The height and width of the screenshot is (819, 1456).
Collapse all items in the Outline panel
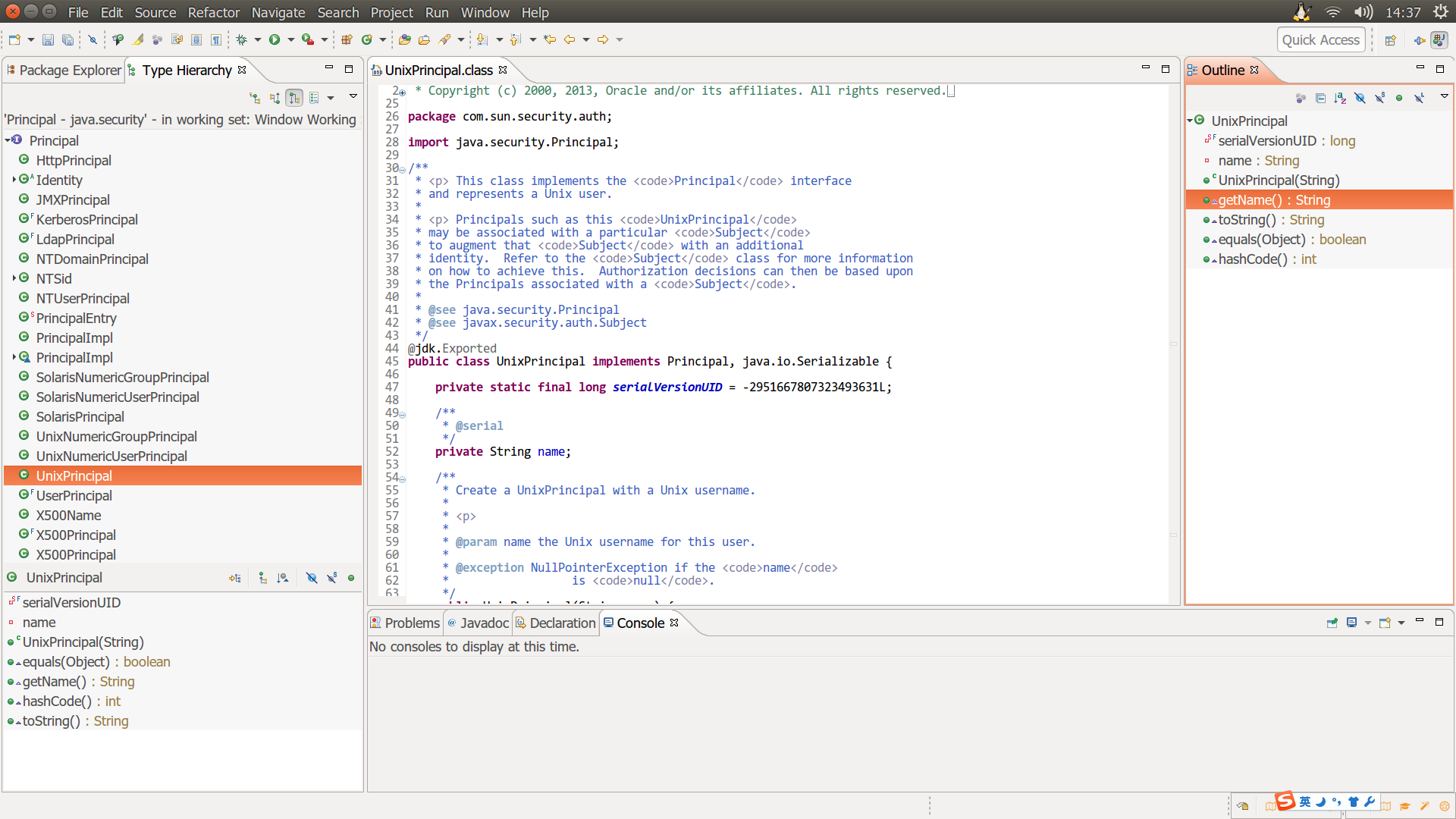(x=1320, y=98)
